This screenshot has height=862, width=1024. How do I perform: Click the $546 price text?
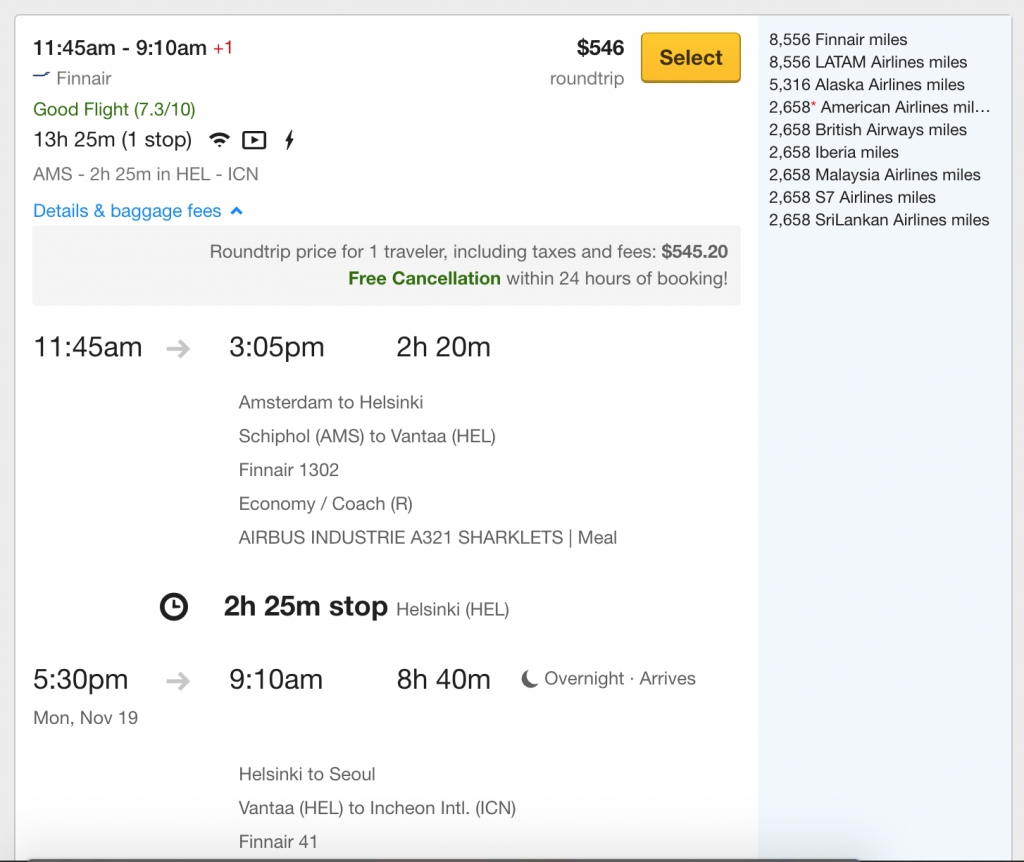tap(600, 48)
